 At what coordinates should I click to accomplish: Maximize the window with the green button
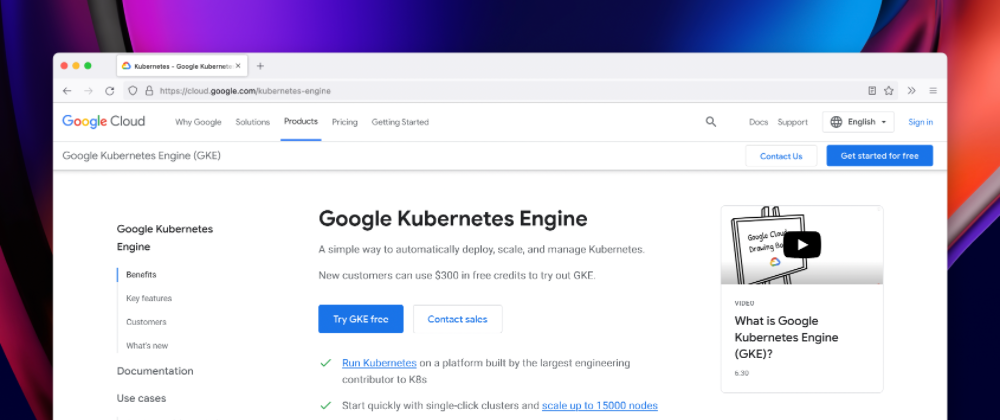(x=88, y=66)
